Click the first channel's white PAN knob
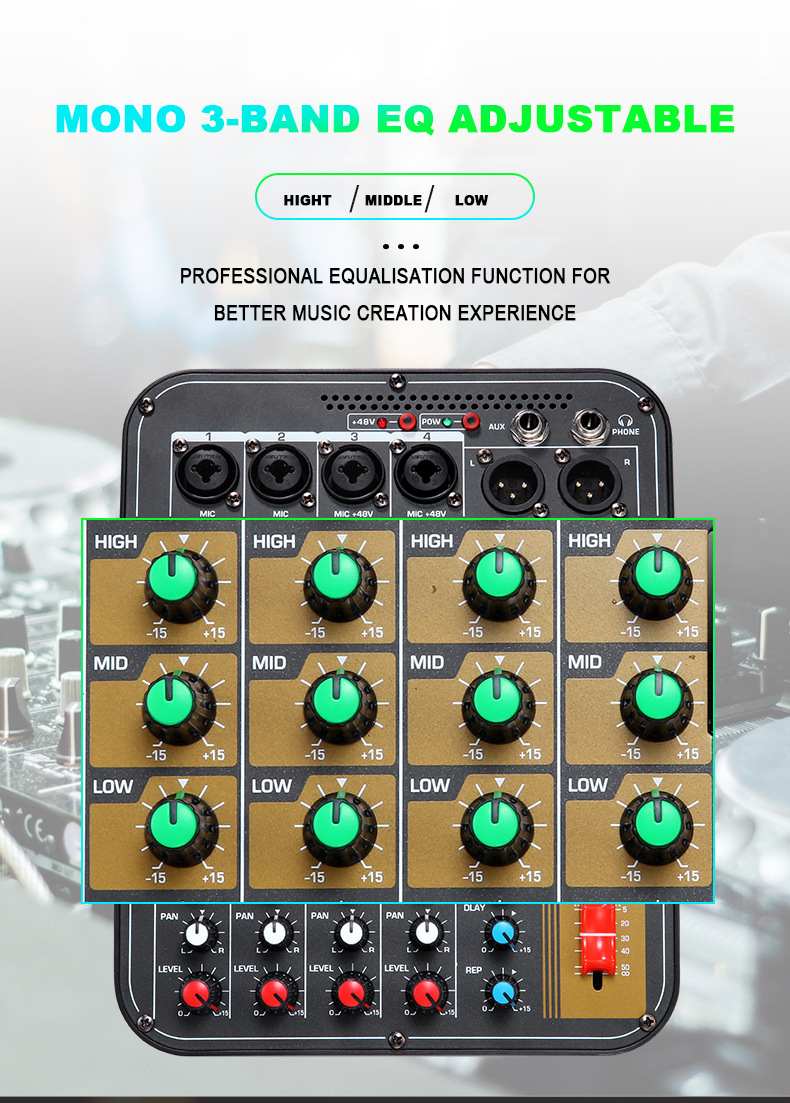Screen dimensions: 790x1103 click(x=198, y=933)
